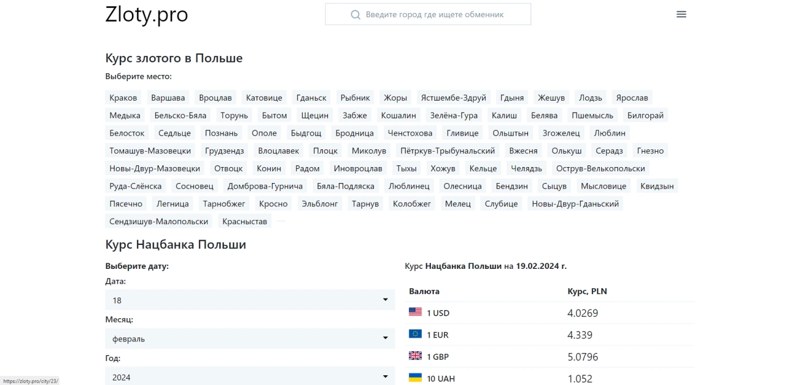Choose the Рыбник city tag
Screen dimensions: 800x385
click(x=355, y=97)
